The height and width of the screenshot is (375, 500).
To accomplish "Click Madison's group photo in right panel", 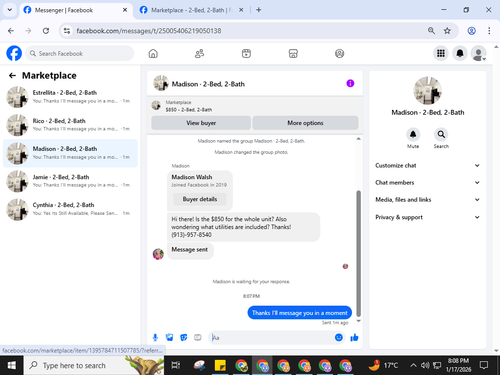I will [x=428, y=90].
